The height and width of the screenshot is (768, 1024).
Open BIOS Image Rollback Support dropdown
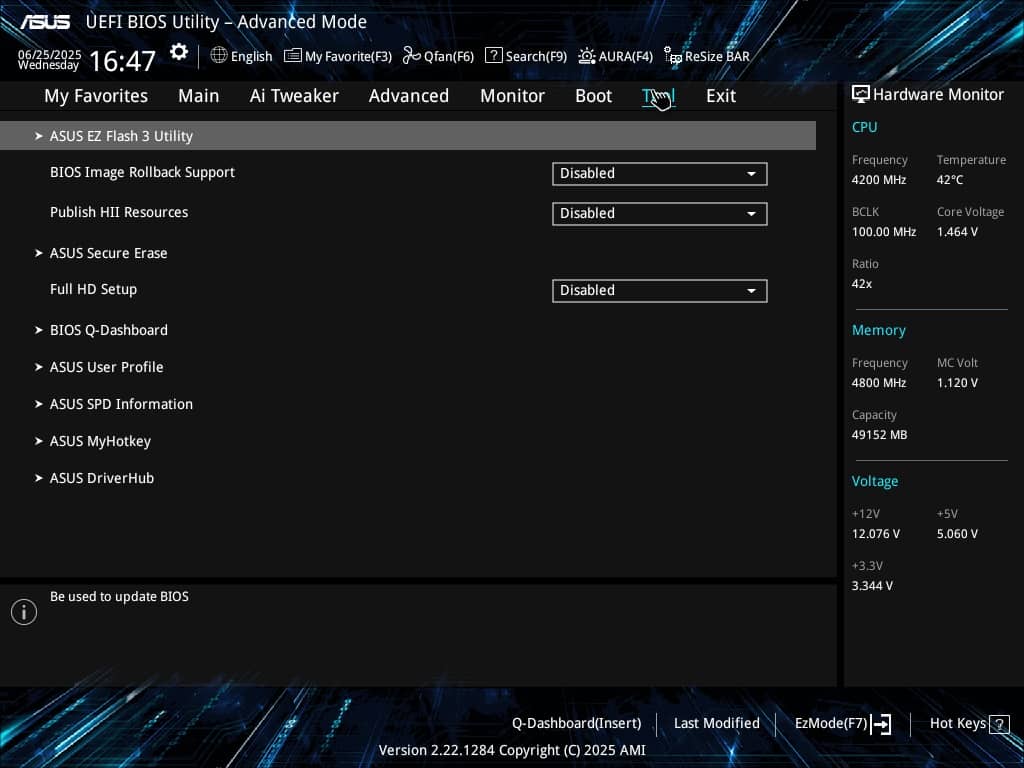660,174
